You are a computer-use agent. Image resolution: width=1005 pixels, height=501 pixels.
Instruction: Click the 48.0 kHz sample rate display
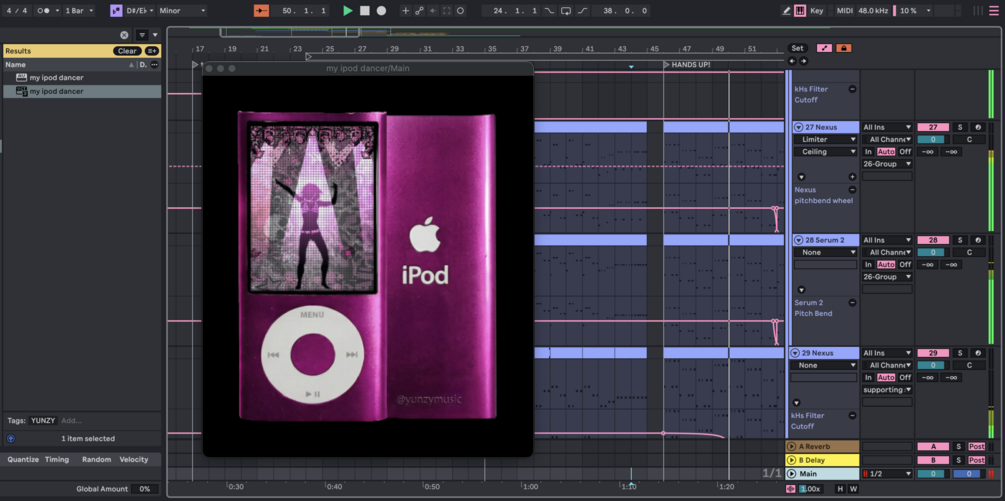click(873, 11)
